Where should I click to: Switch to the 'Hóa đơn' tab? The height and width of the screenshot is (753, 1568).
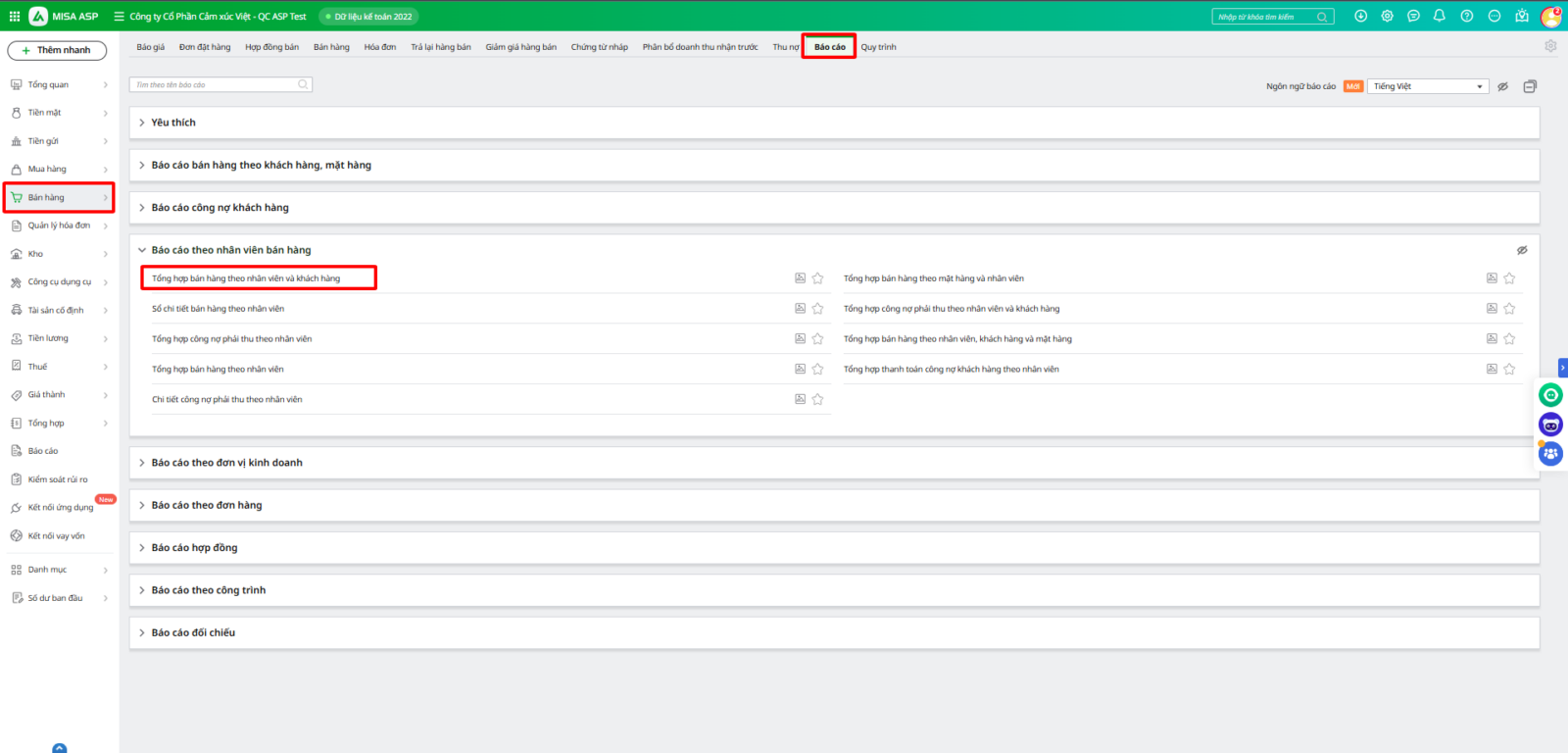pyautogui.click(x=379, y=47)
